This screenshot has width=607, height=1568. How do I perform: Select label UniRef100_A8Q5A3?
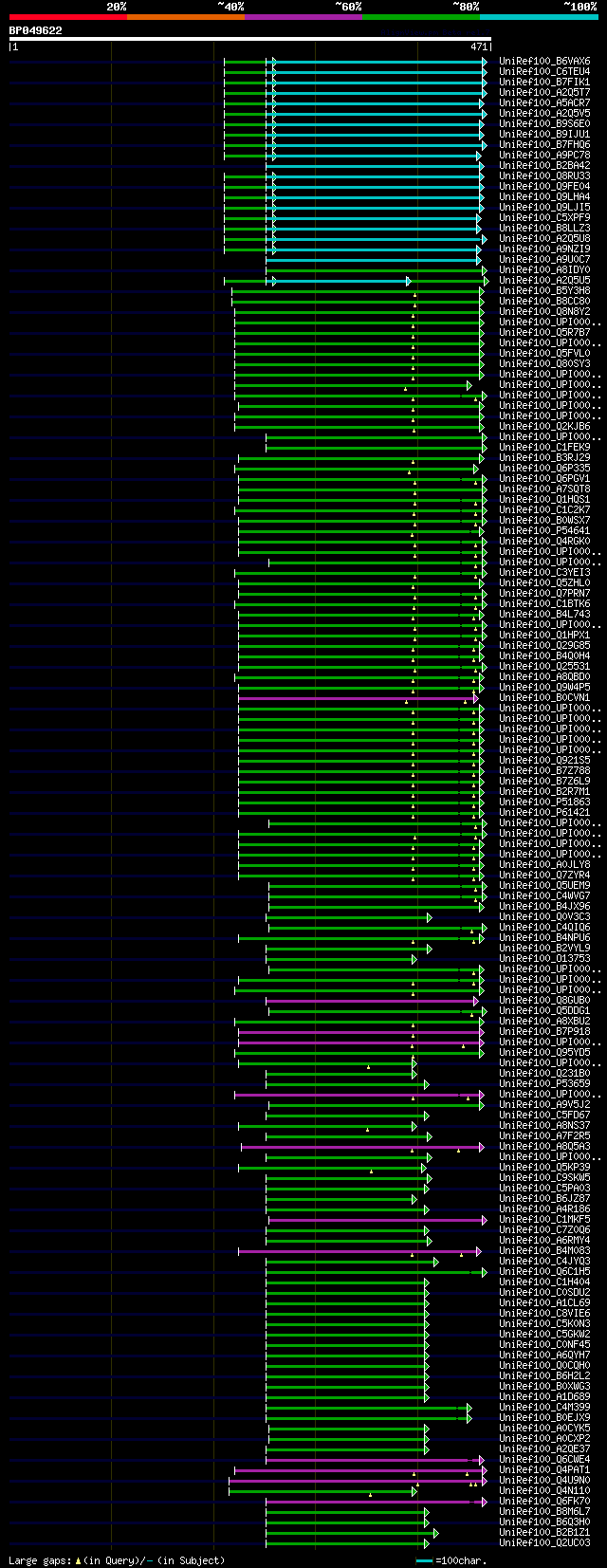coord(544,1146)
